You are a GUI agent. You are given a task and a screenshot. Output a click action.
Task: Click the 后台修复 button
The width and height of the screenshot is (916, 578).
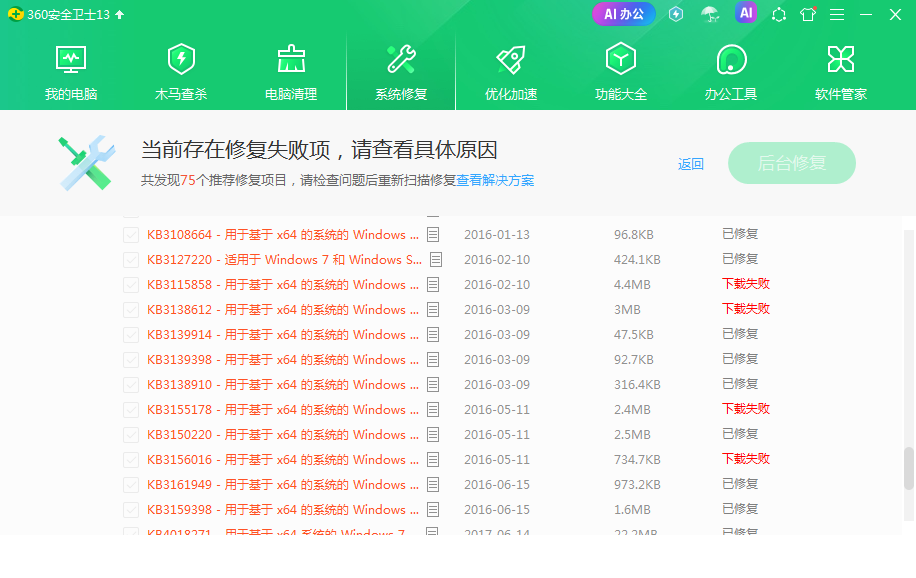pos(792,163)
